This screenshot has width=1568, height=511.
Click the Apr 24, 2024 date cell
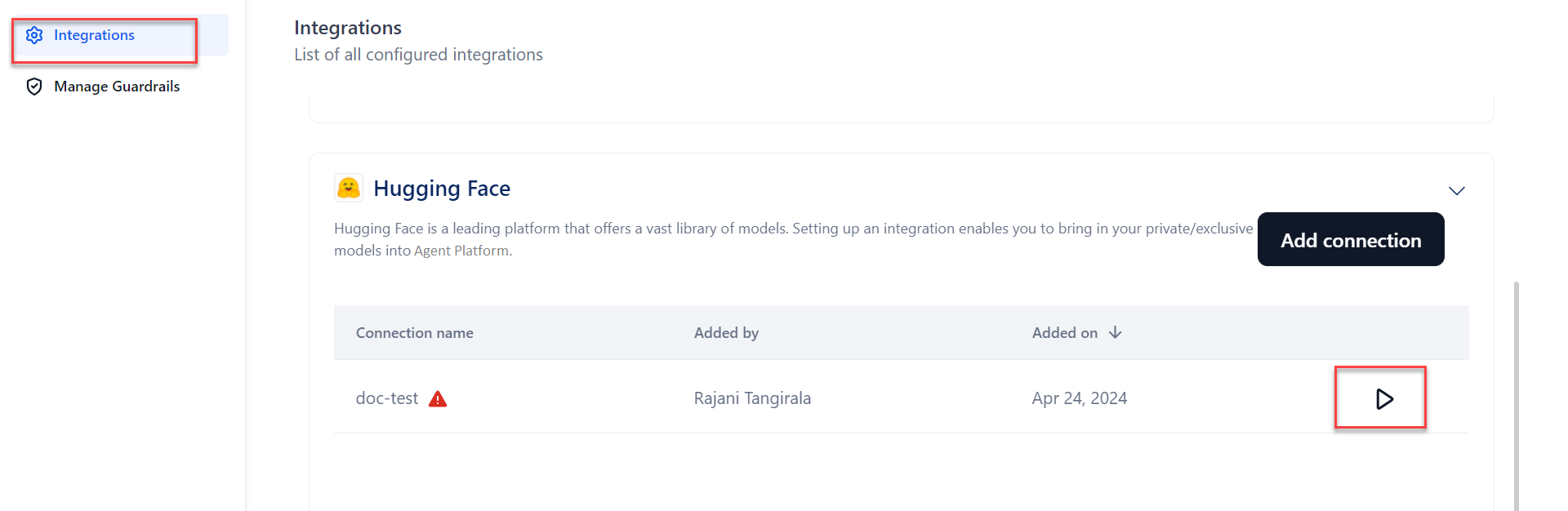tap(1079, 398)
